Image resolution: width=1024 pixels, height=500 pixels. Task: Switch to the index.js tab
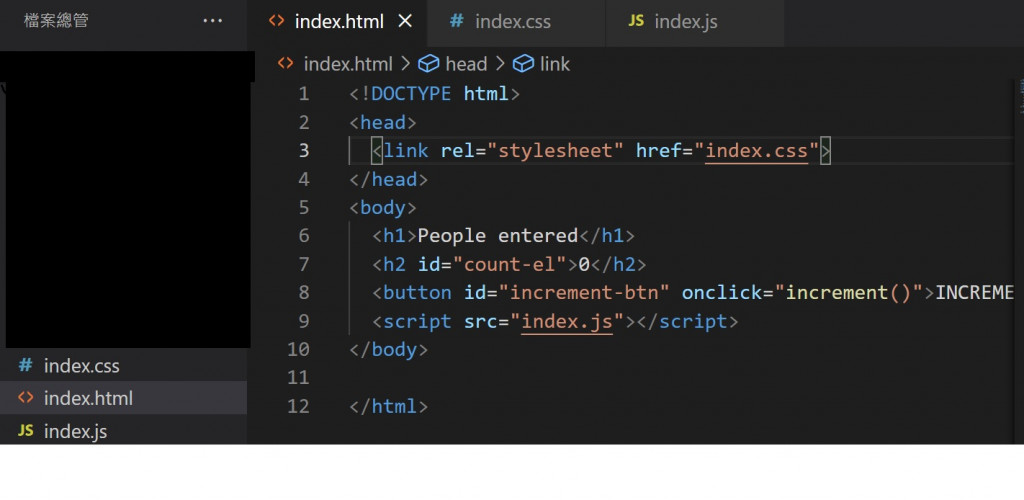[x=685, y=21]
